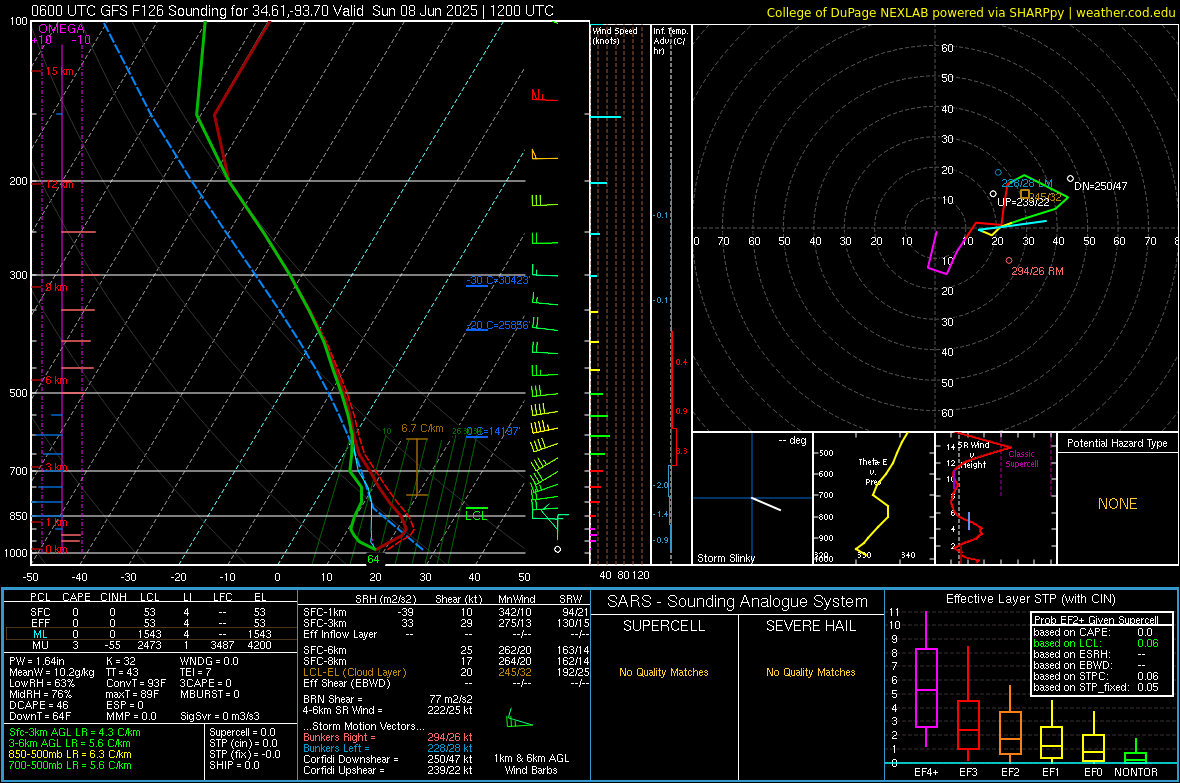Viewport: 1180px width, 783px height.
Task: Click the 'Effective Layer STP (with CIN)' title
Action: click(1030, 599)
